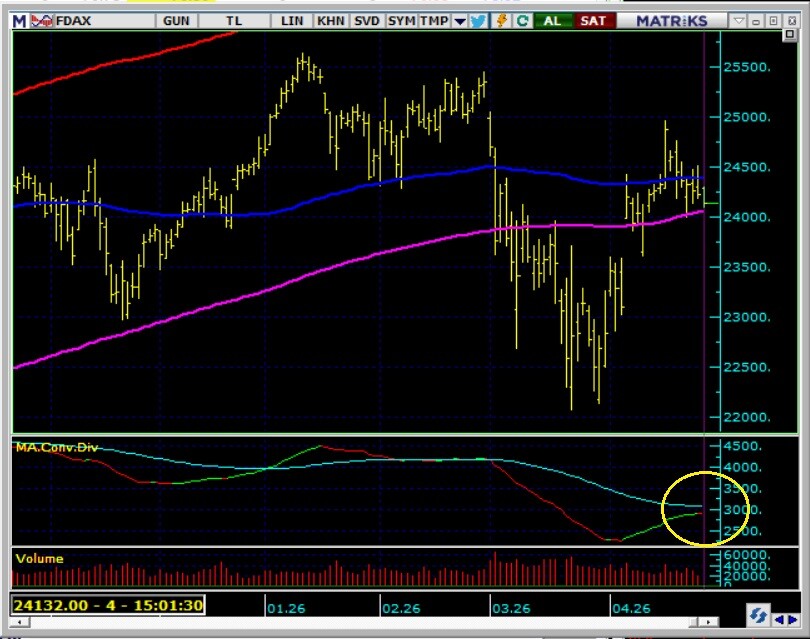Toggle the KHN button
Screen dimensions: 810x639
click(x=330, y=20)
